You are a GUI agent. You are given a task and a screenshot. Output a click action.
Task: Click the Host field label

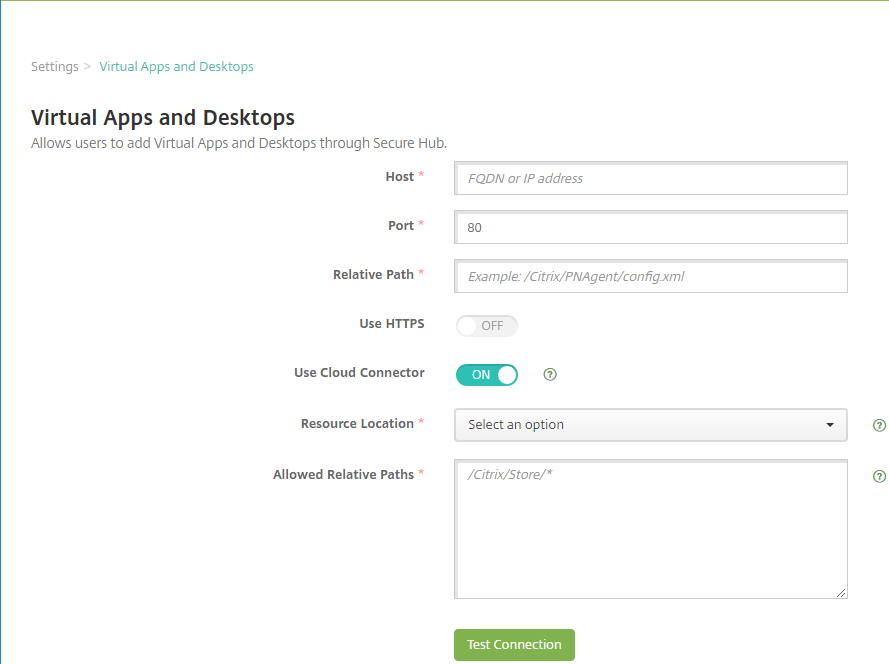tap(399, 177)
